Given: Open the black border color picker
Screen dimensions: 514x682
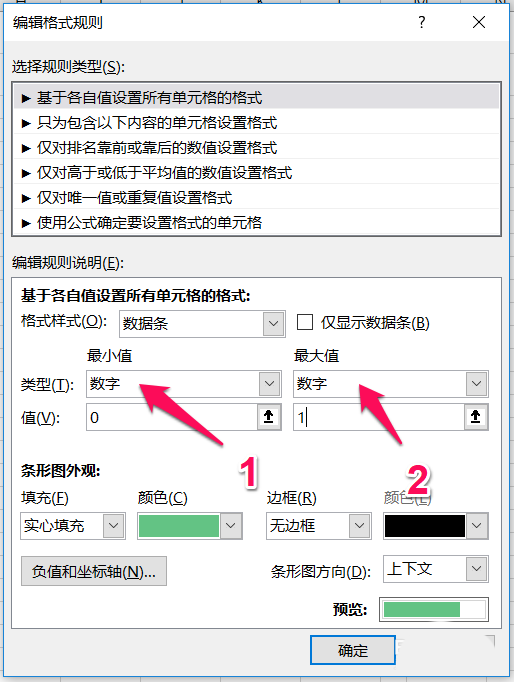Looking at the screenshot, I should (435, 525).
